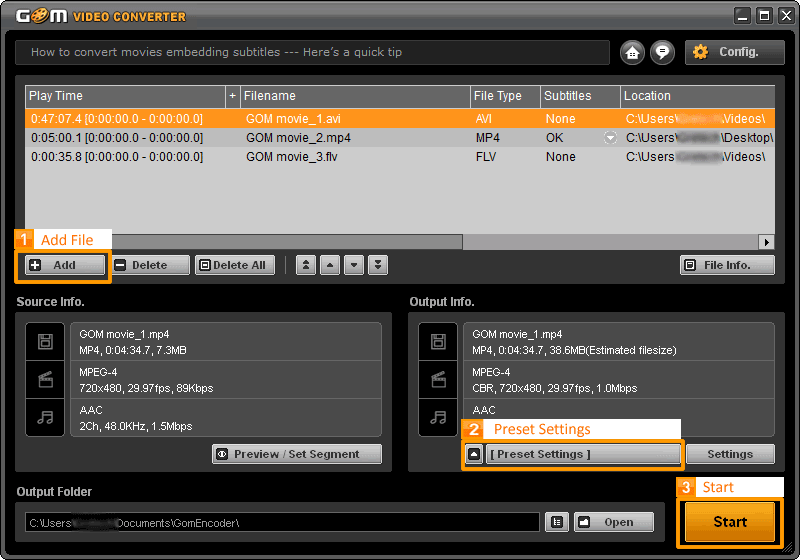The image size is (800, 560).
Task: Open the File Info. button
Action: tap(727, 265)
